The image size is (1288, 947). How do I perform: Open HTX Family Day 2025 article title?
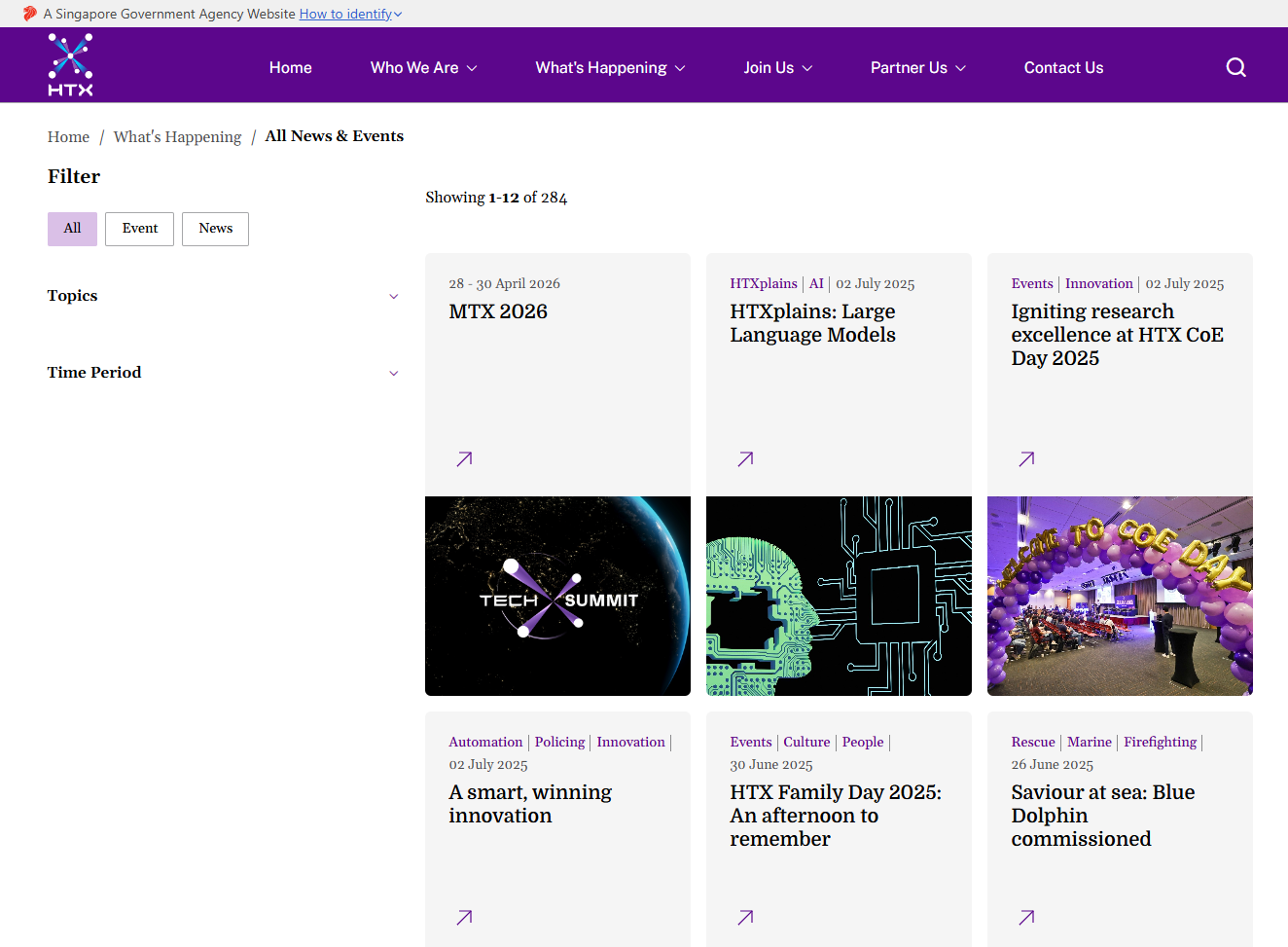pyautogui.click(x=836, y=816)
